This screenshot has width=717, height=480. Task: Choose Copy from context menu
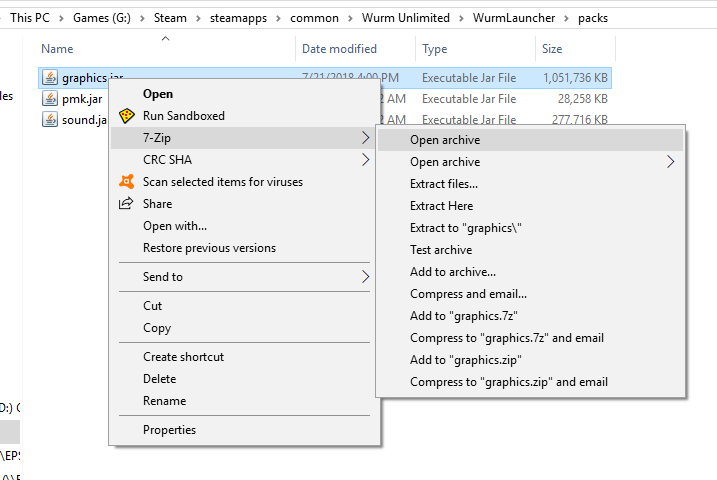point(245,328)
